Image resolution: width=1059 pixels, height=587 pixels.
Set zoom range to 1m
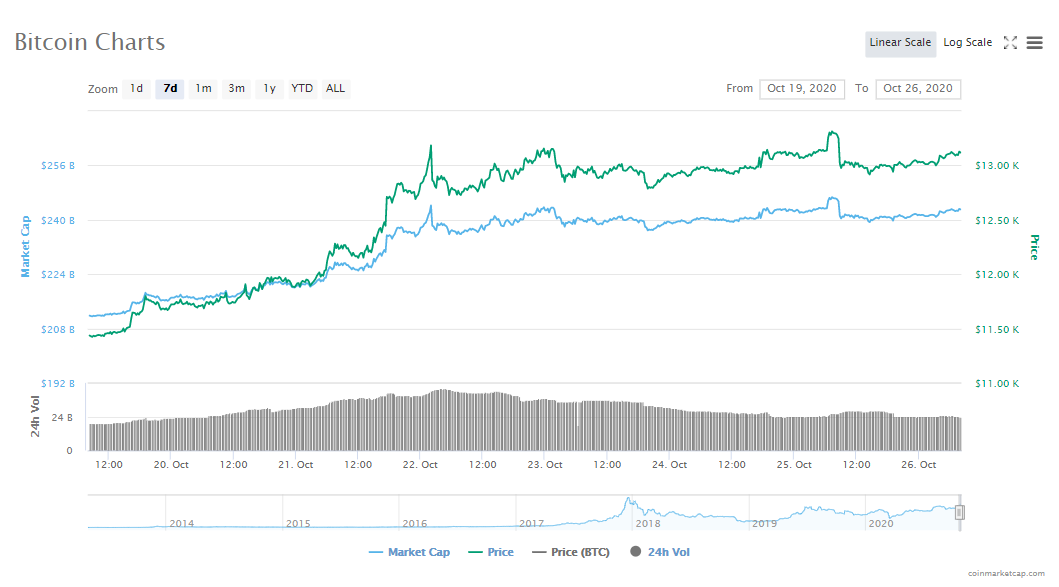click(x=203, y=88)
